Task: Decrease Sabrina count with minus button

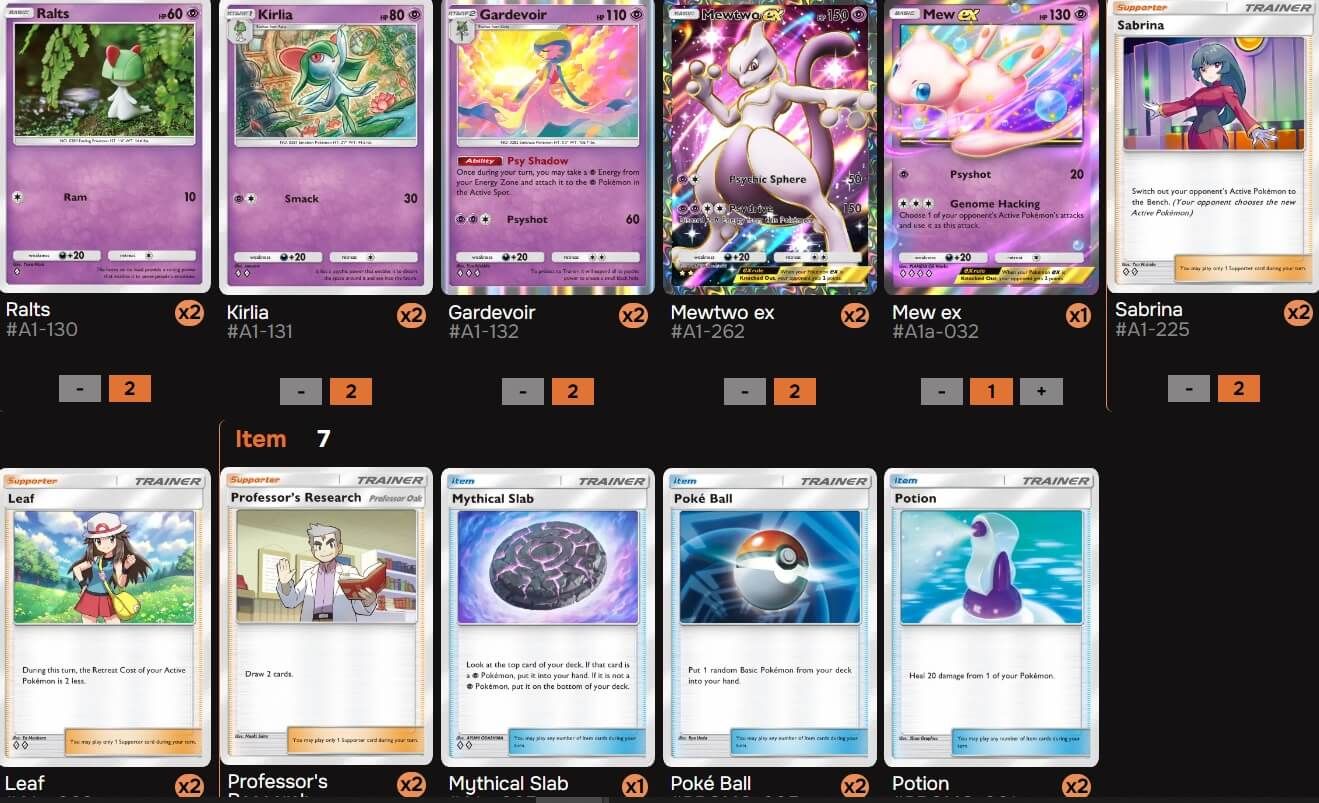Action: (x=1188, y=388)
